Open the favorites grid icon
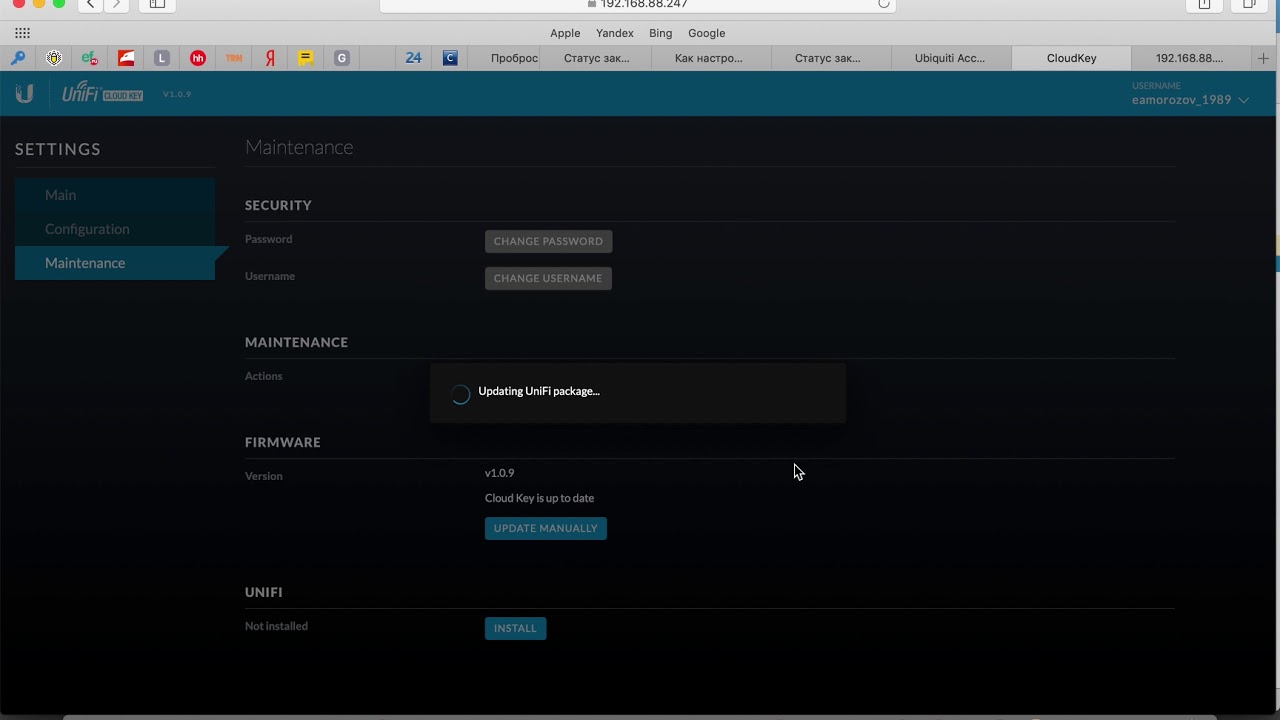 tap(22, 33)
